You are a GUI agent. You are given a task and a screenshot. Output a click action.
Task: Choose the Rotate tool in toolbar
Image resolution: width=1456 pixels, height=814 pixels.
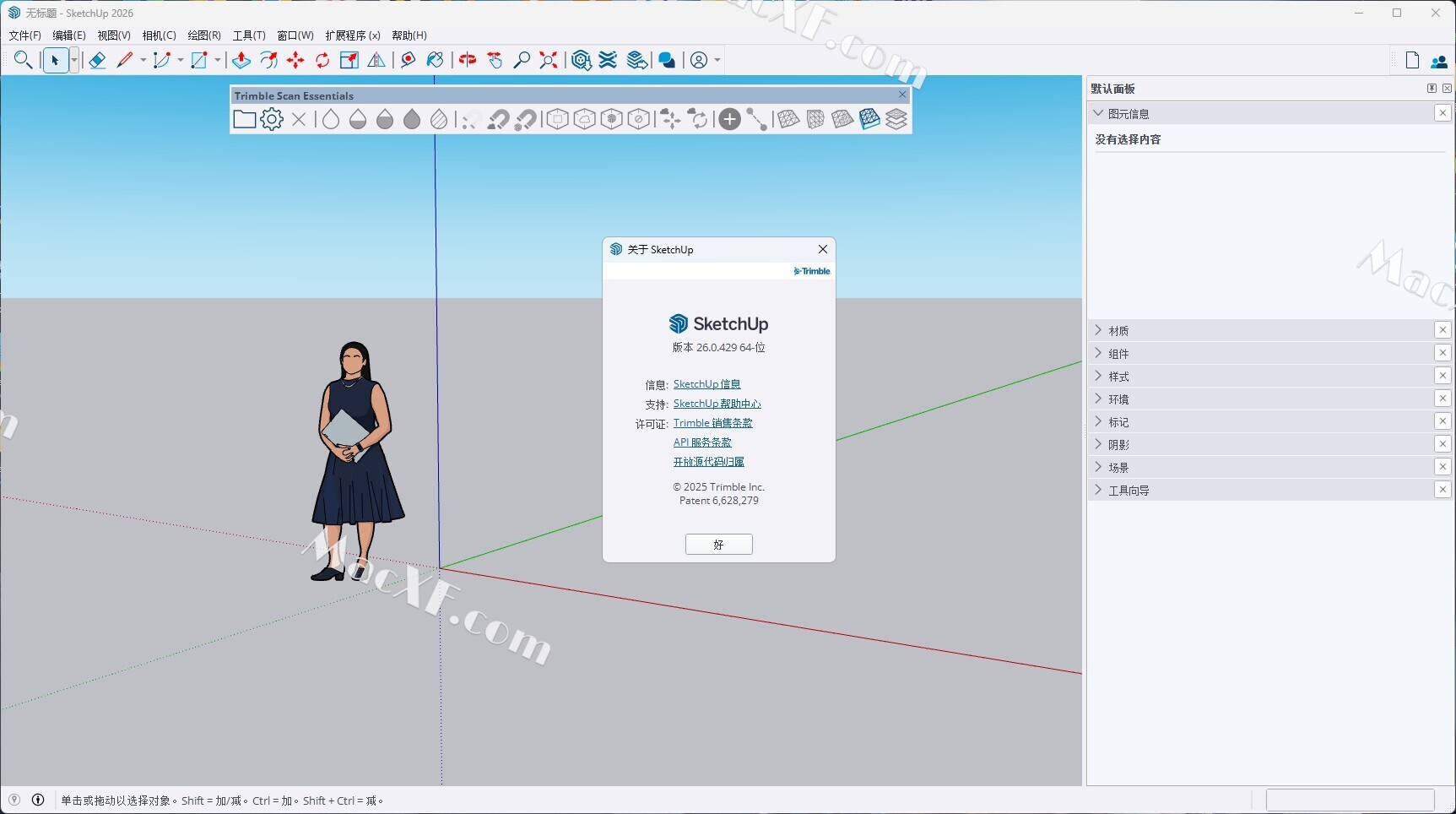click(322, 60)
